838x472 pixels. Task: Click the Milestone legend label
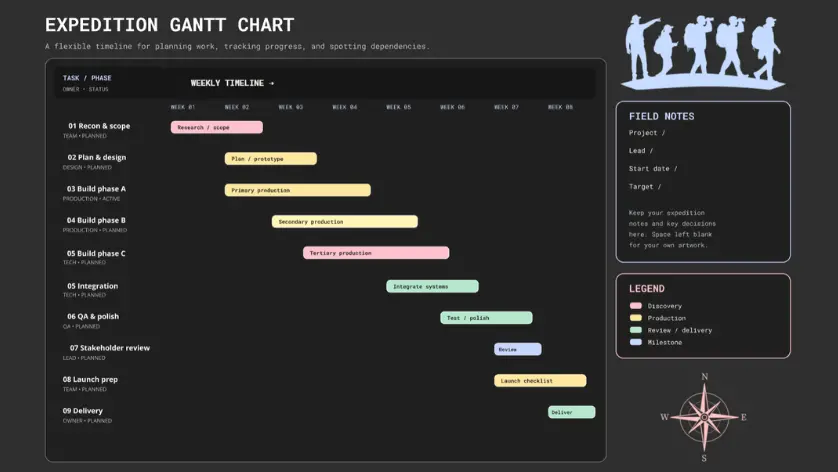tap(665, 342)
